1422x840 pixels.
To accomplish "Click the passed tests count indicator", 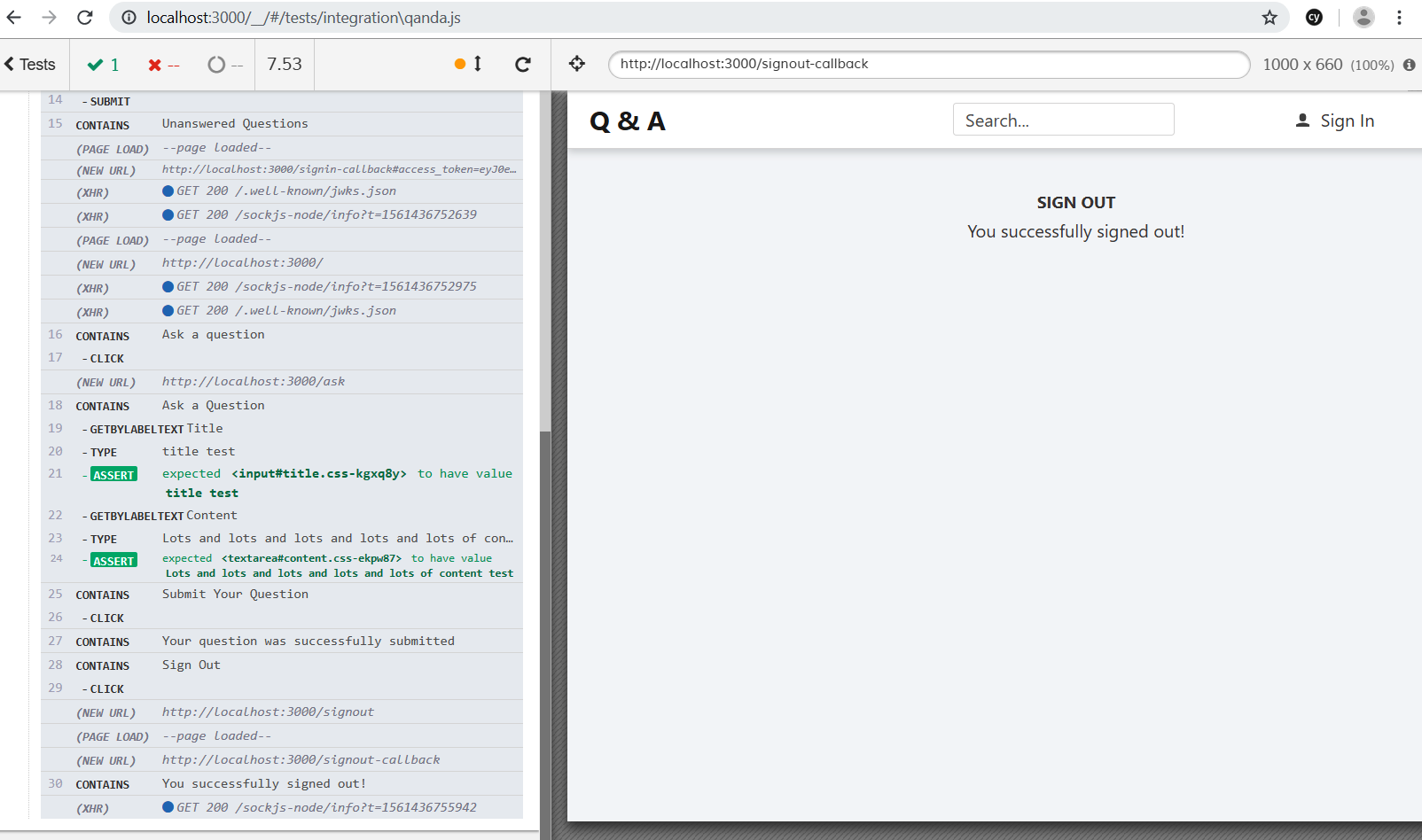I will pos(104,65).
